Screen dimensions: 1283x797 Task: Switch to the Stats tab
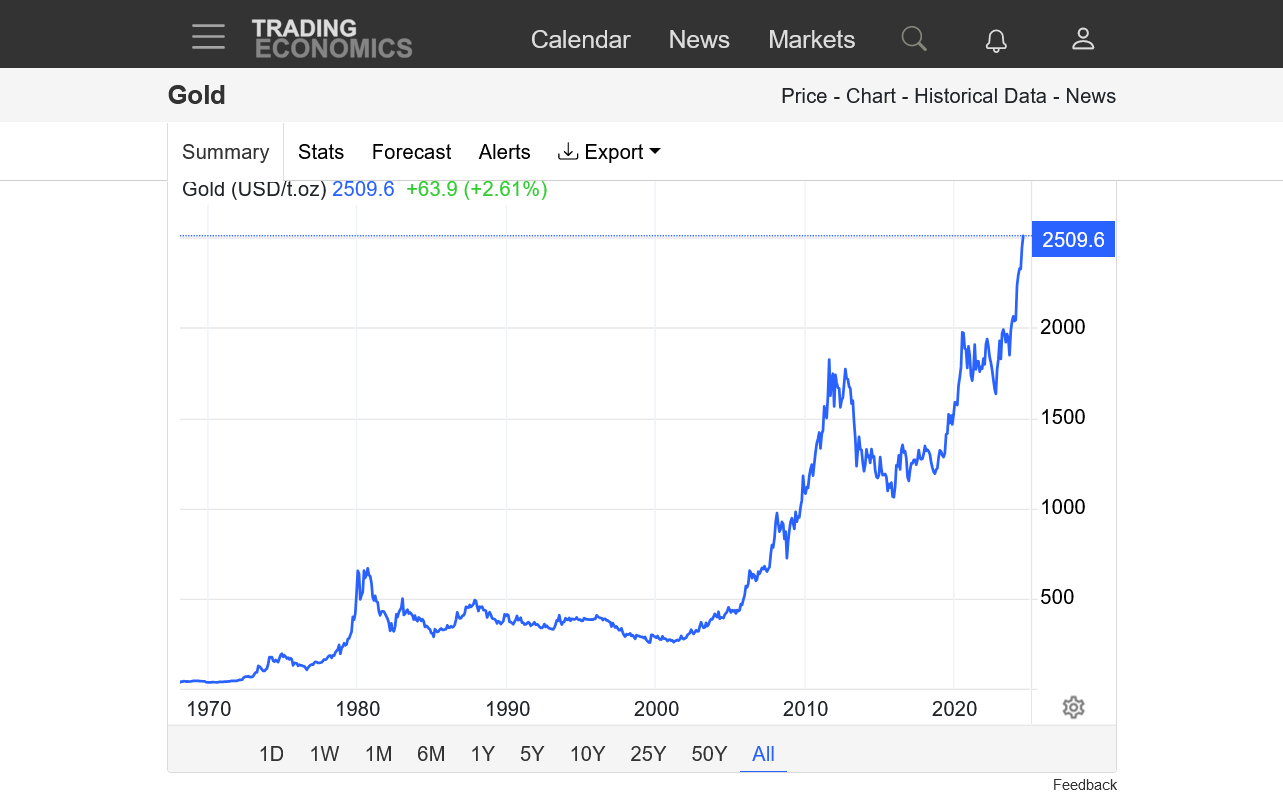[321, 152]
